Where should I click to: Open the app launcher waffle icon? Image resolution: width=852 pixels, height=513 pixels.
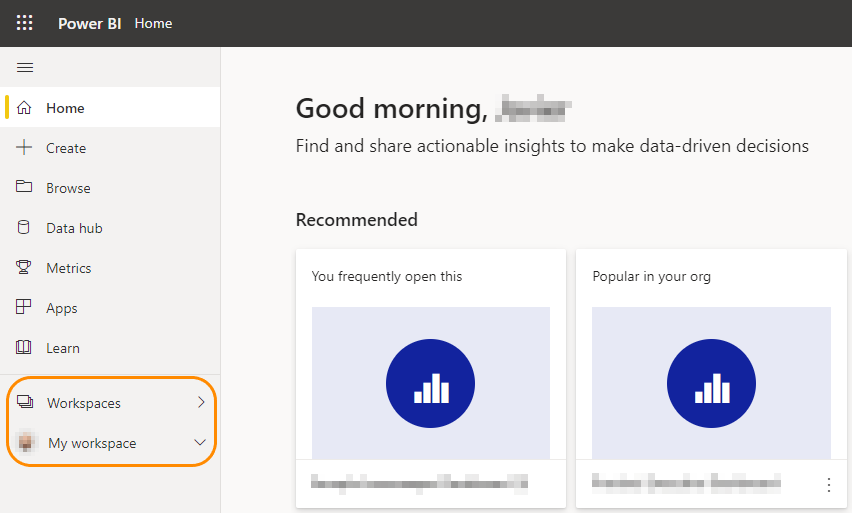click(24, 23)
